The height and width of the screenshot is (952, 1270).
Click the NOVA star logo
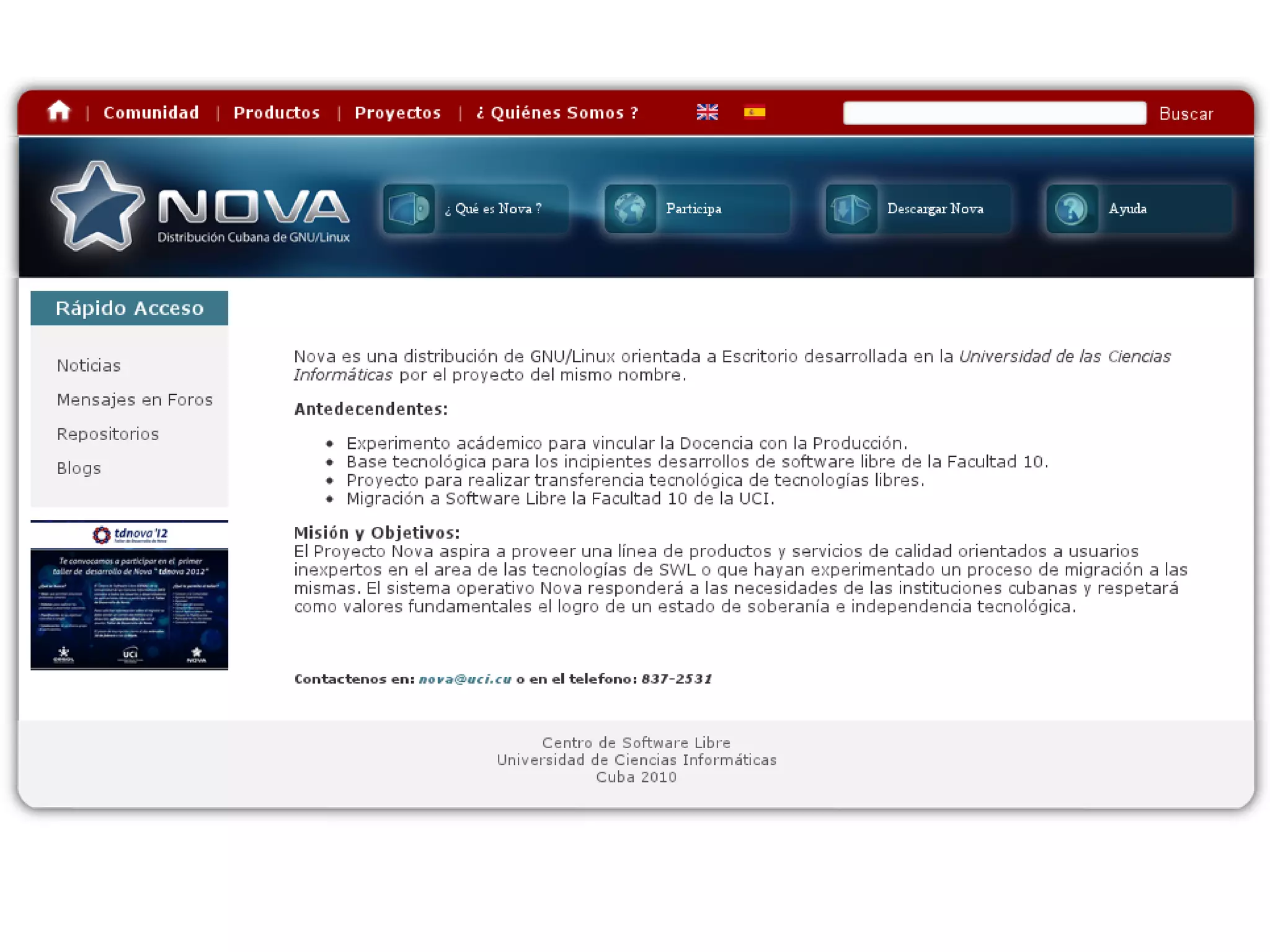tap(97, 206)
